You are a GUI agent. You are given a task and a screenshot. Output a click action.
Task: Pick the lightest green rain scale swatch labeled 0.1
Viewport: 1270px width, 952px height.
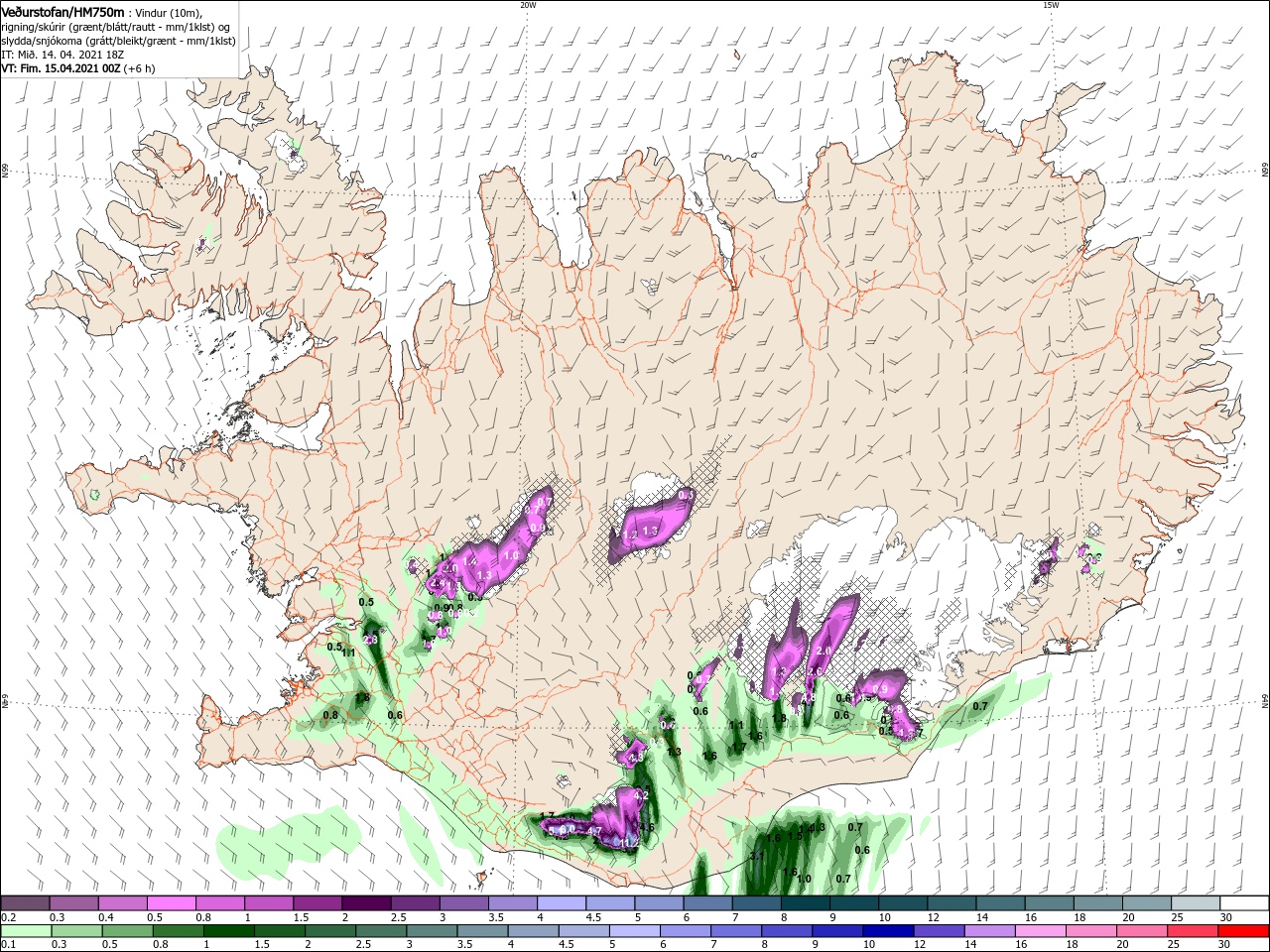[x=25, y=931]
